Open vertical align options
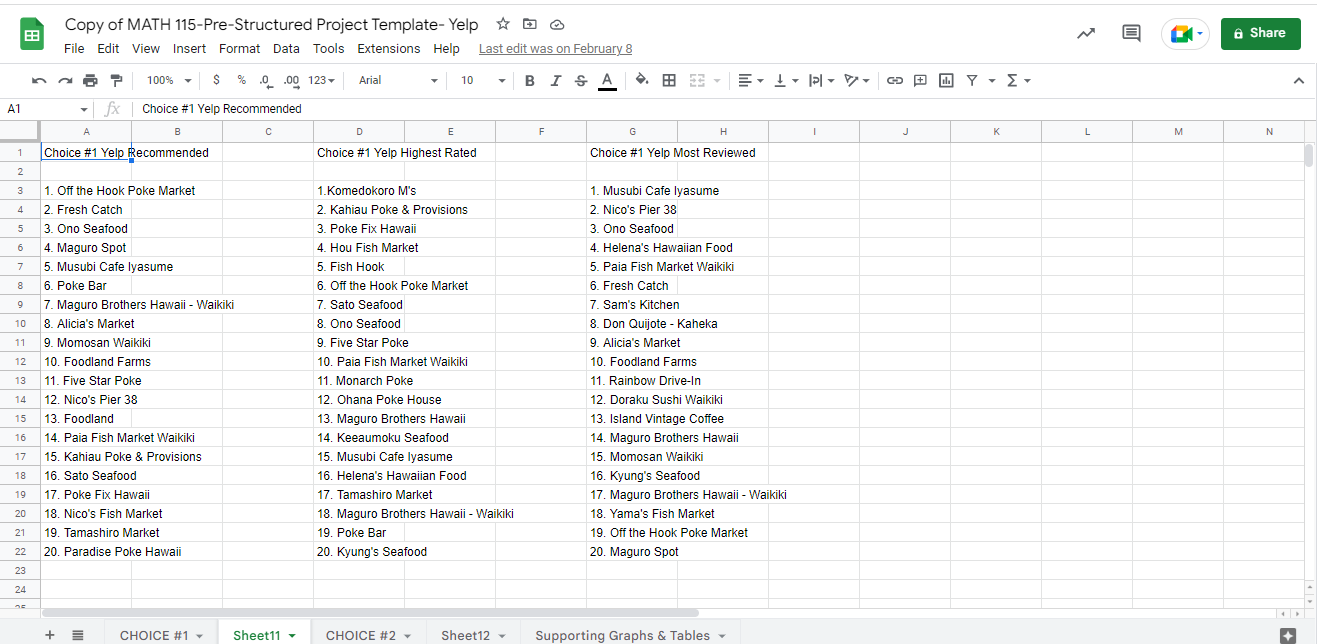 785,80
